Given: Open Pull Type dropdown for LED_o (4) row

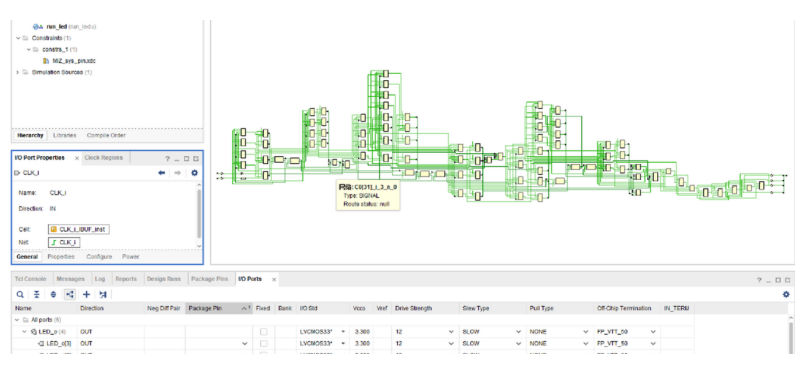Looking at the screenshot, I should (585, 332).
